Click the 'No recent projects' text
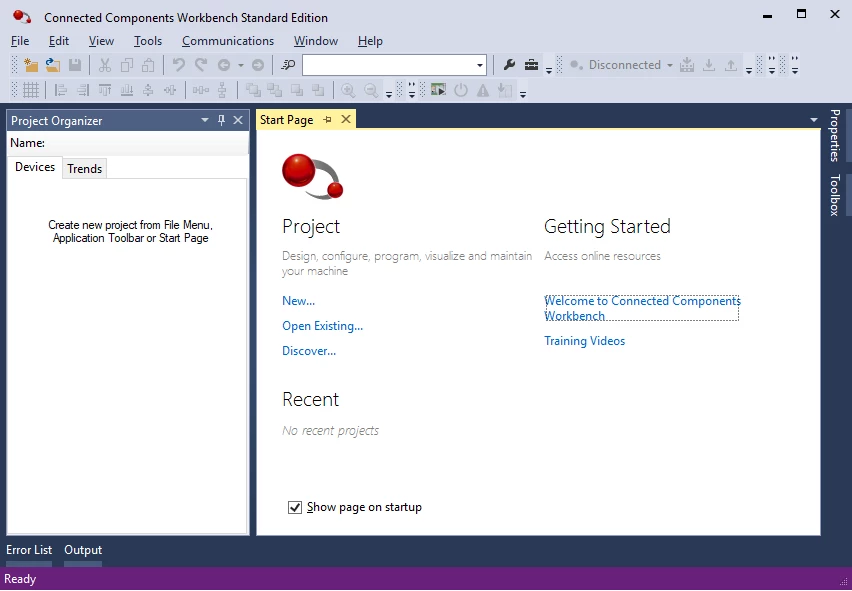The image size is (852, 591). coord(330,431)
